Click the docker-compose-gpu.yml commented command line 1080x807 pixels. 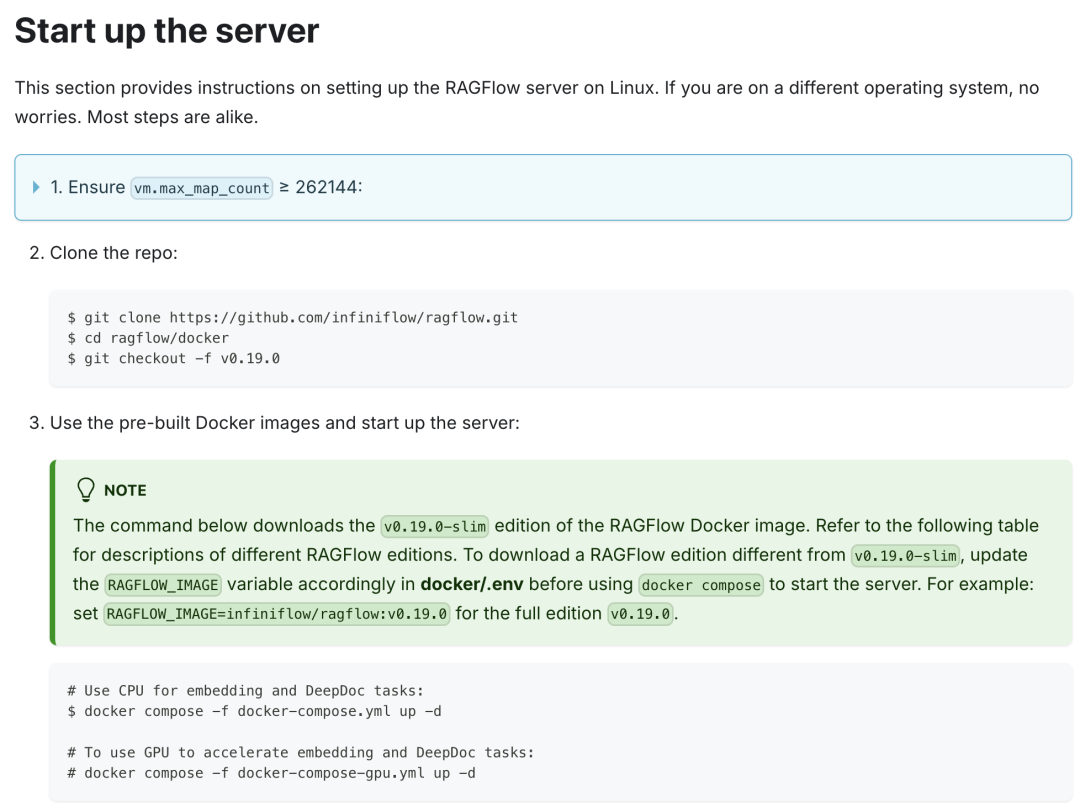click(x=271, y=773)
